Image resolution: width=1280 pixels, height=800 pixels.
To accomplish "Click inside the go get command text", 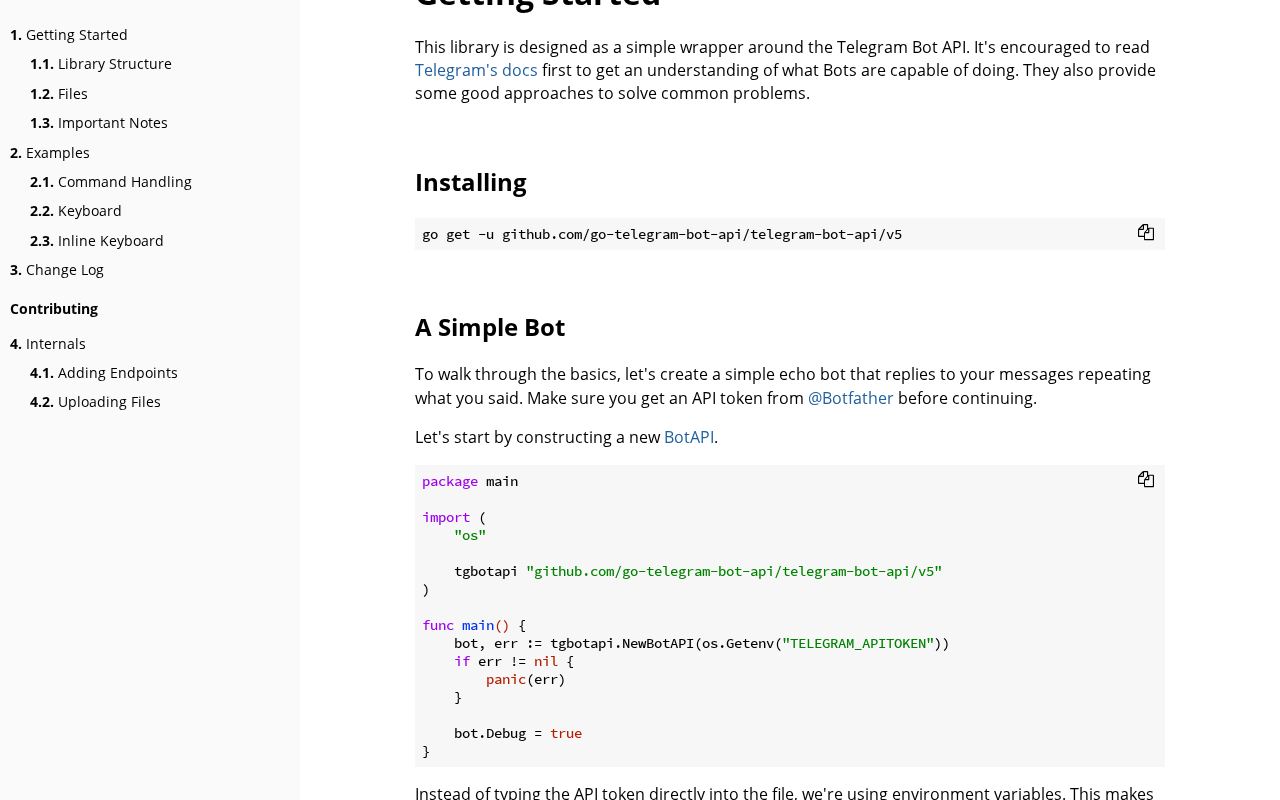I will (662, 234).
